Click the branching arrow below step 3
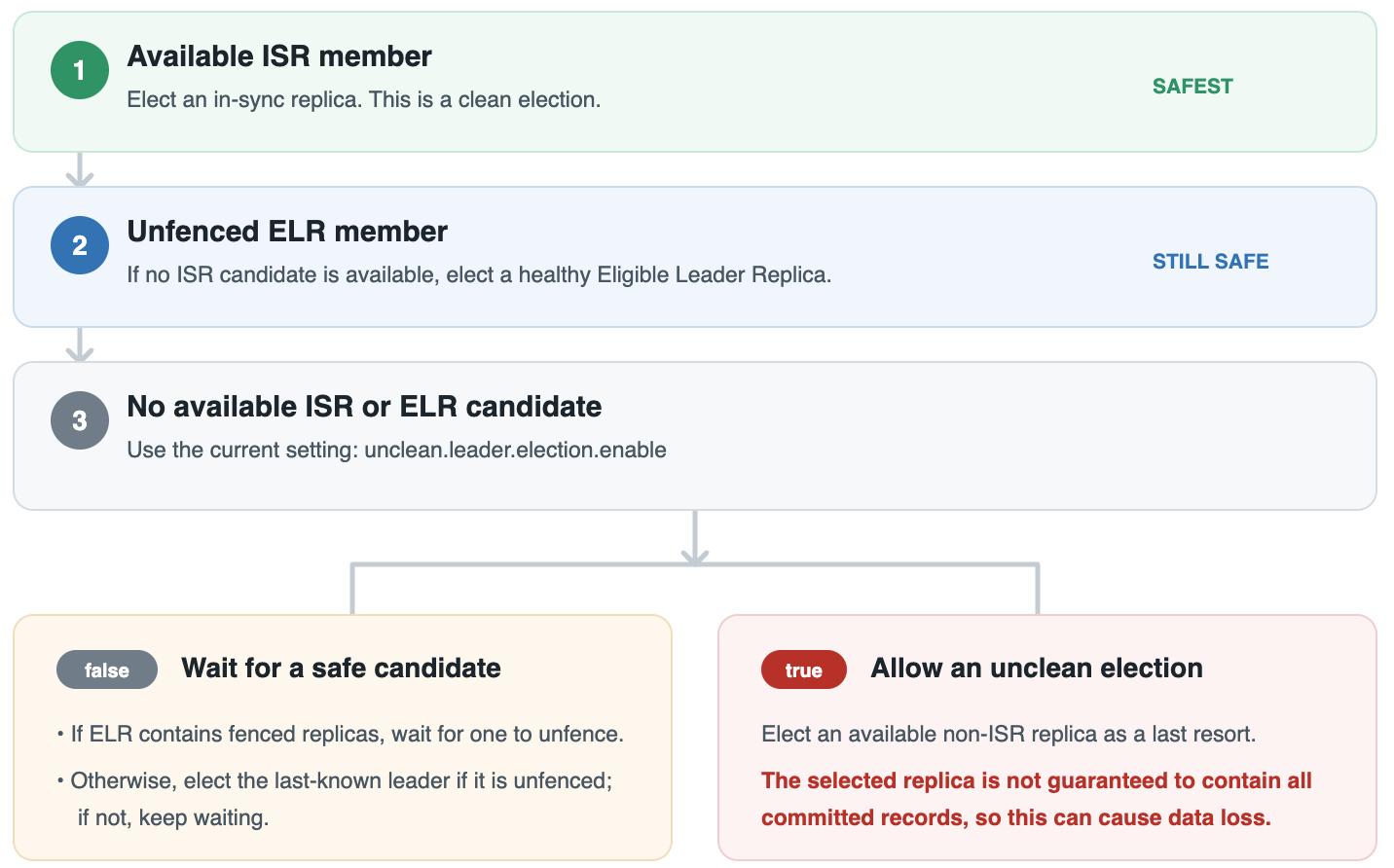 [695, 561]
